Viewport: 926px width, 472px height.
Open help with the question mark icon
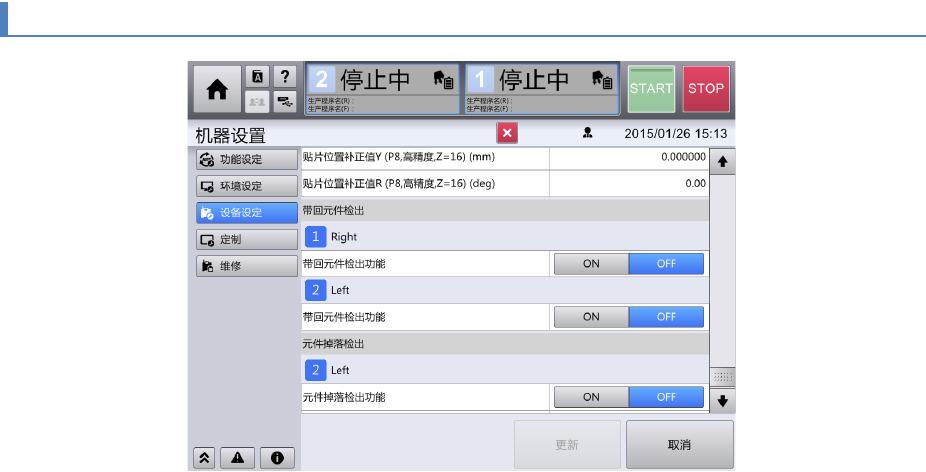(285, 76)
